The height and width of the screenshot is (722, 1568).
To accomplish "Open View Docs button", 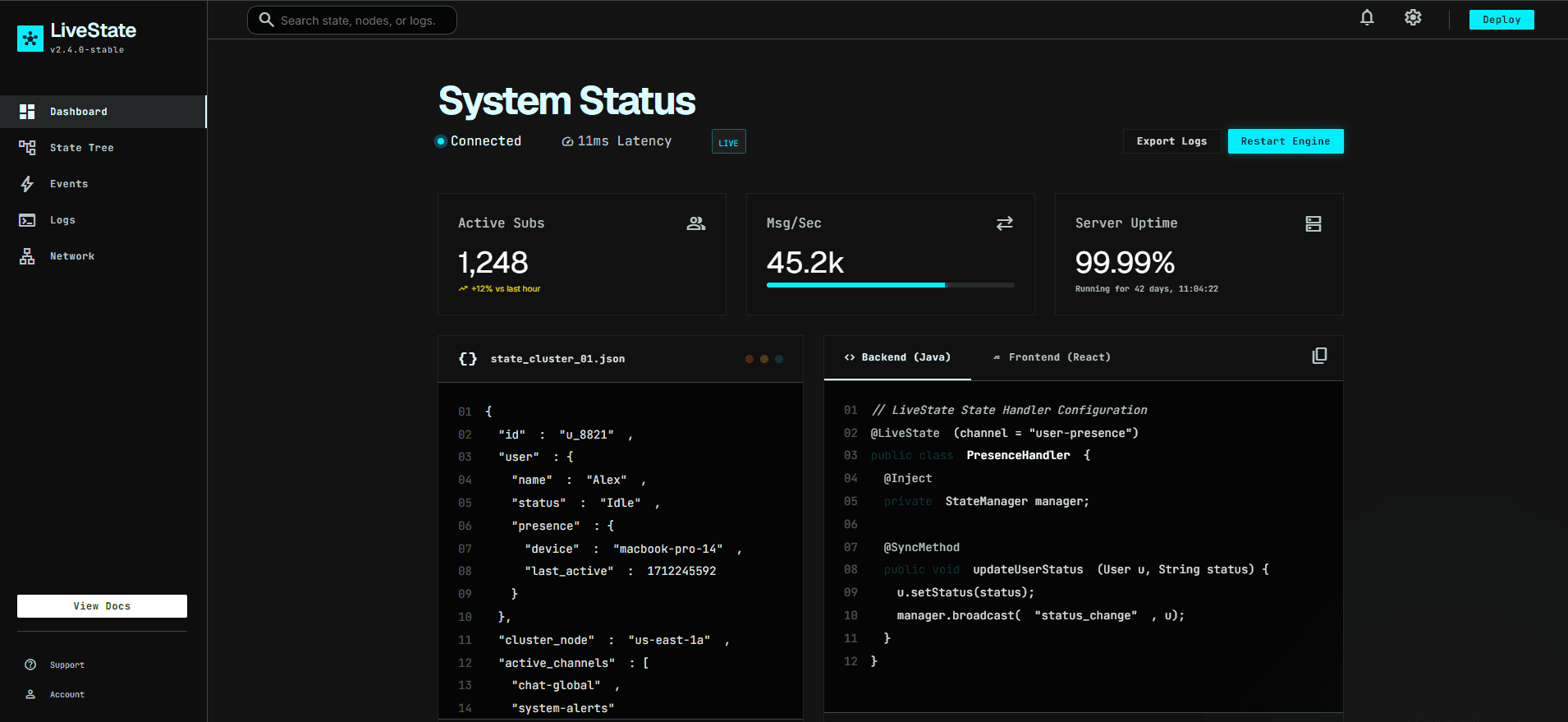I will point(102,606).
